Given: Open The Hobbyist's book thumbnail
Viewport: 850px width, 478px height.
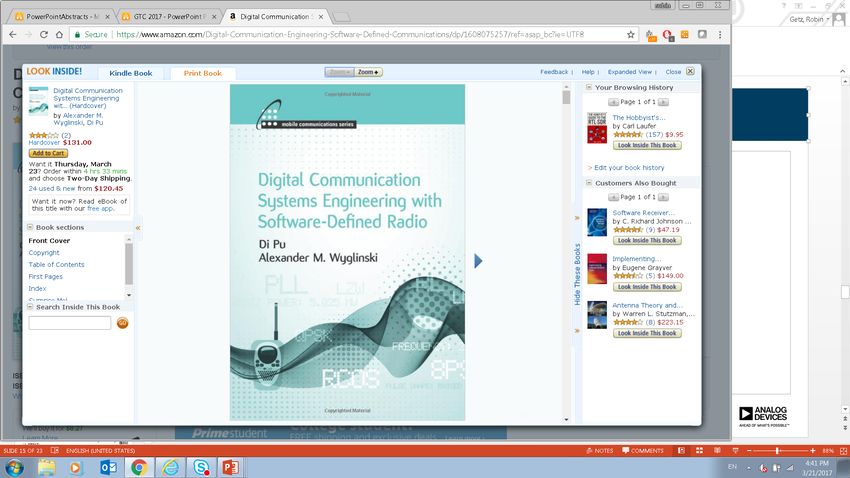Looking at the screenshot, I should [x=597, y=128].
